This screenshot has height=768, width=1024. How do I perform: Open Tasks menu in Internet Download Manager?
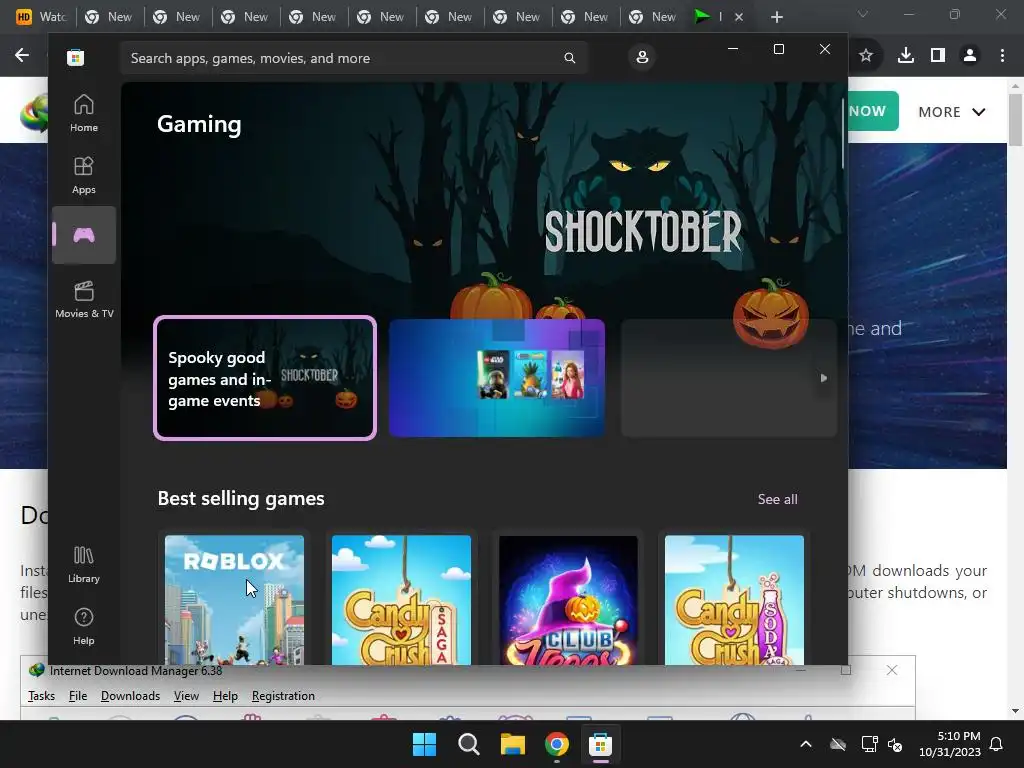[x=41, y=696]
